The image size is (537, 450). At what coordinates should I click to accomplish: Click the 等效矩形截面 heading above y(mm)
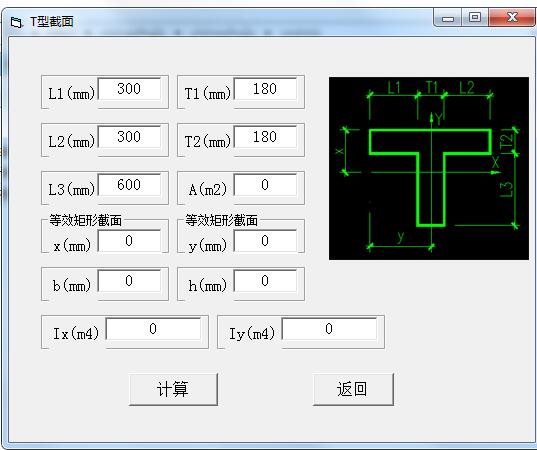(222, 221)
